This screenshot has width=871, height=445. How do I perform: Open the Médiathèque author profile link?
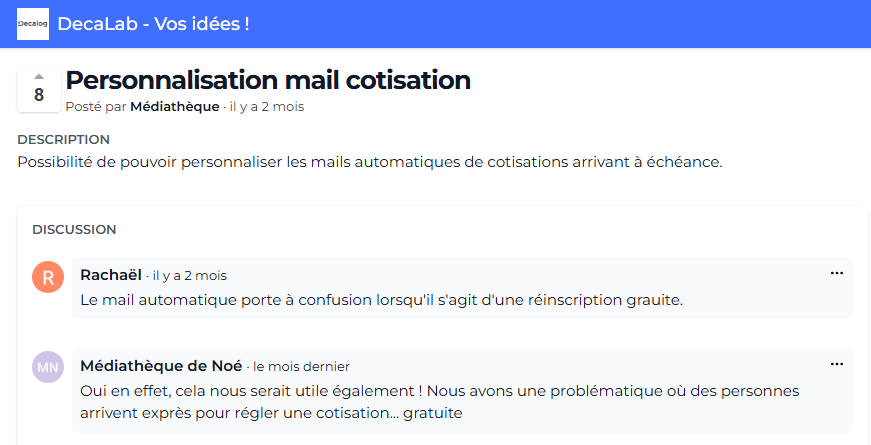click(174, 107)
